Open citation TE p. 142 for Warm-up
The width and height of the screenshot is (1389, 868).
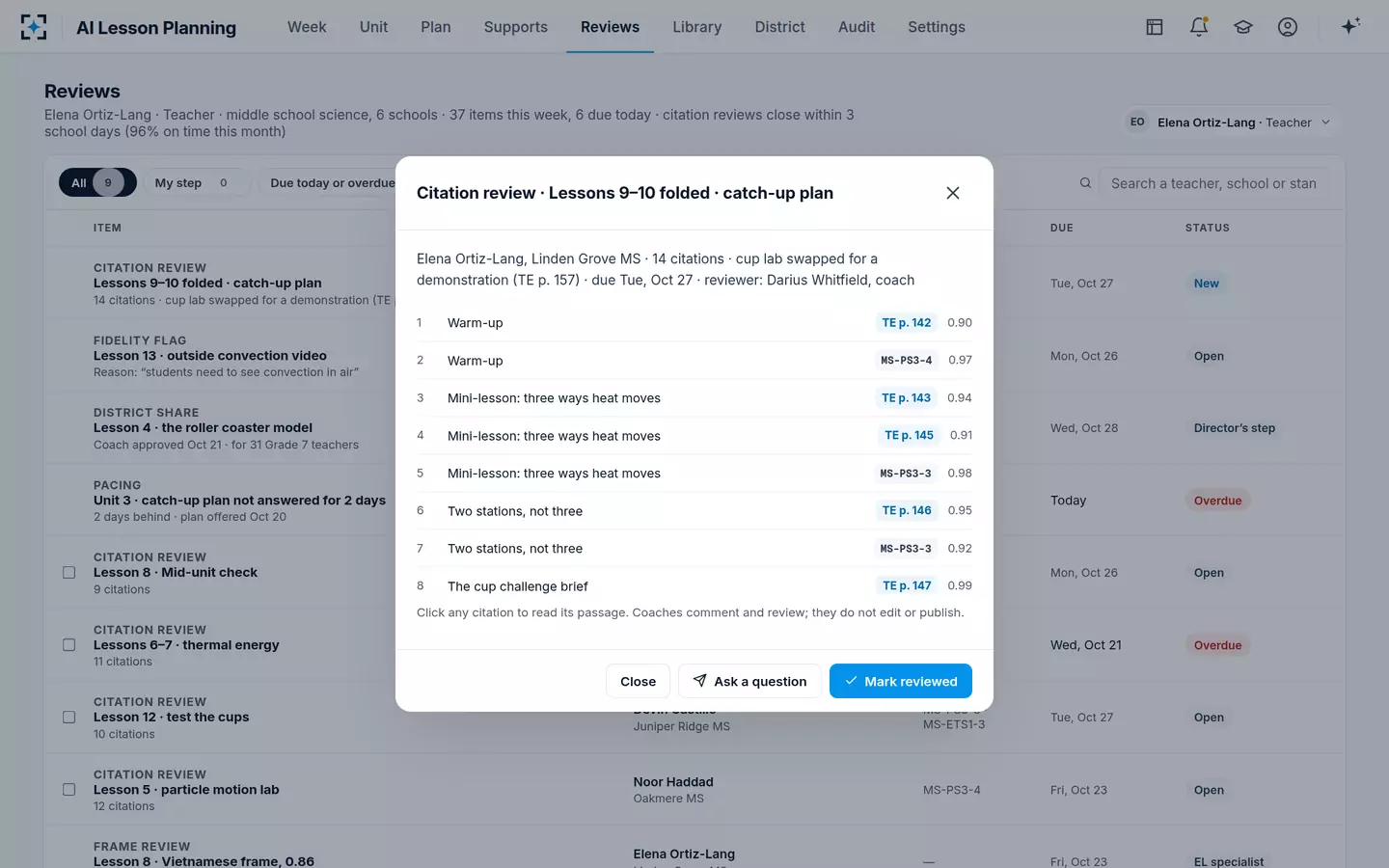point(907,323)
